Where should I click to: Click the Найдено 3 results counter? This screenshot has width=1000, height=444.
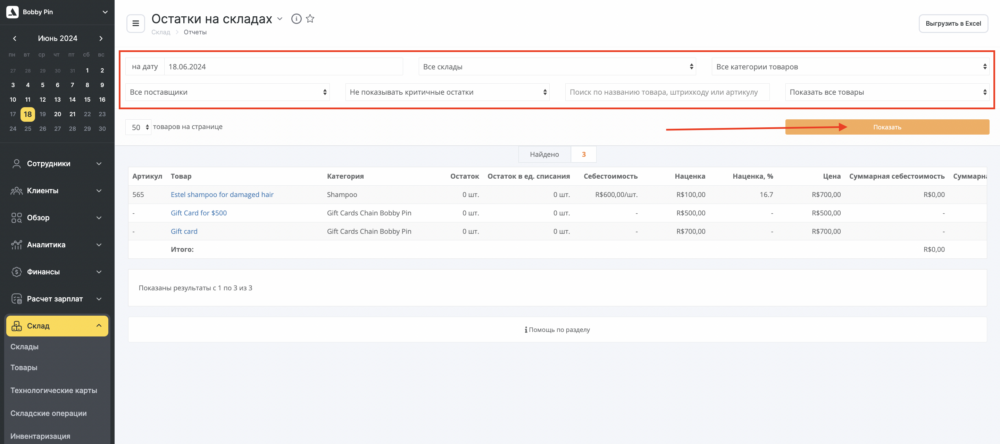click(557, 154)
